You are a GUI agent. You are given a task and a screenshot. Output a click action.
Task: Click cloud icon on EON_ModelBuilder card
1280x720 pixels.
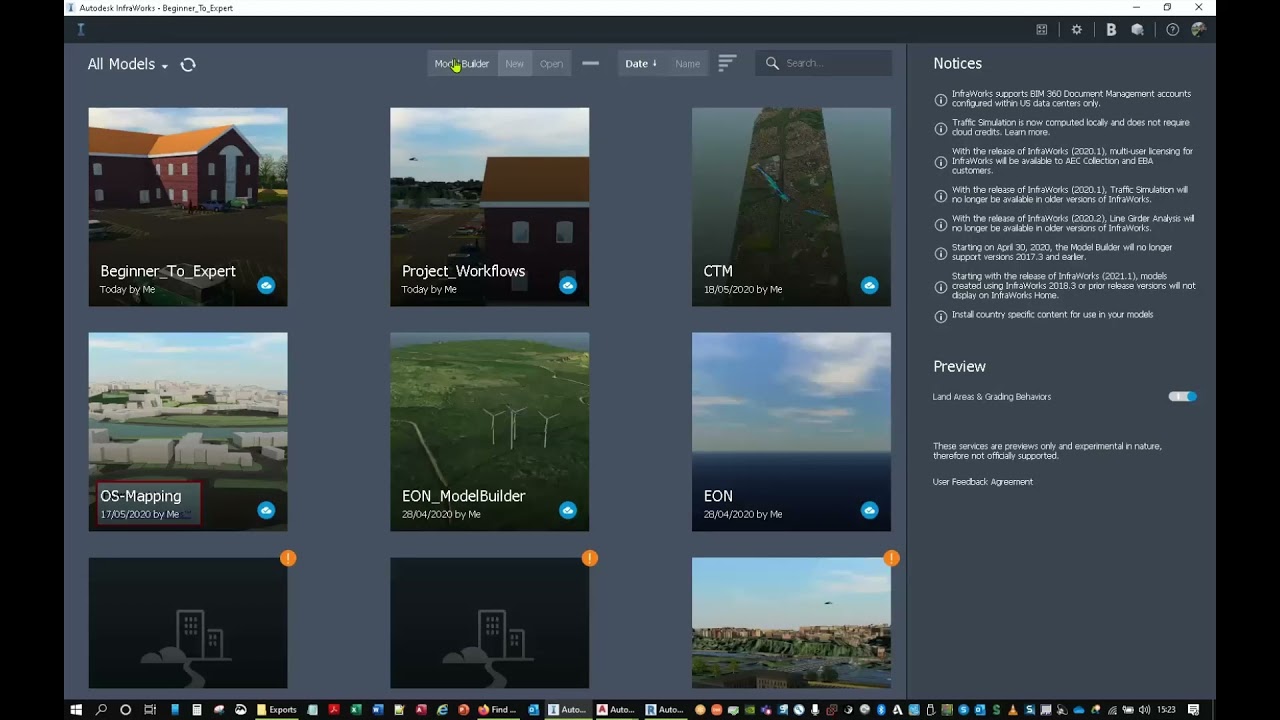point(568,511)
